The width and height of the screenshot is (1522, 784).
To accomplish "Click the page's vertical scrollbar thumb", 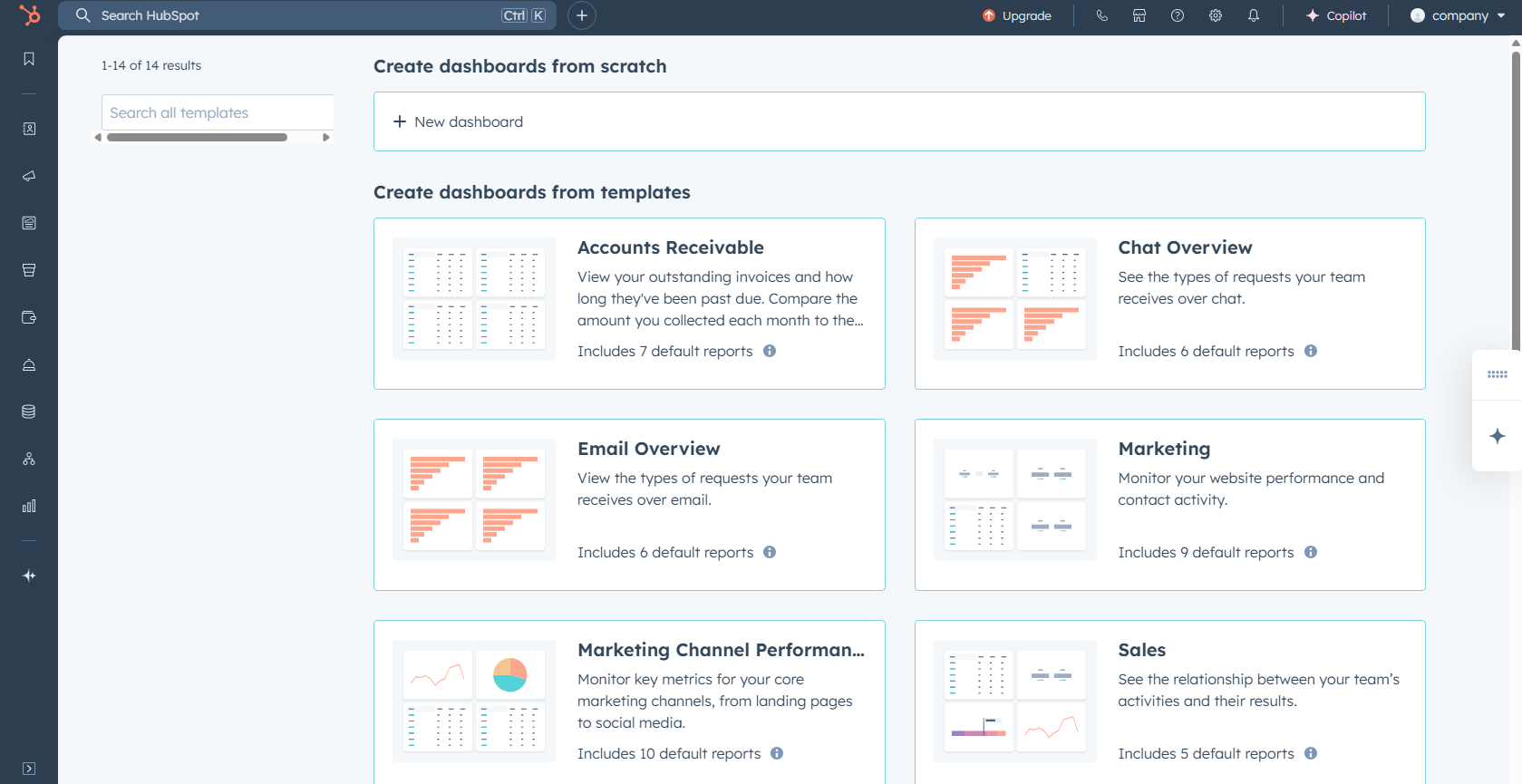I will tap(1516, 199).
